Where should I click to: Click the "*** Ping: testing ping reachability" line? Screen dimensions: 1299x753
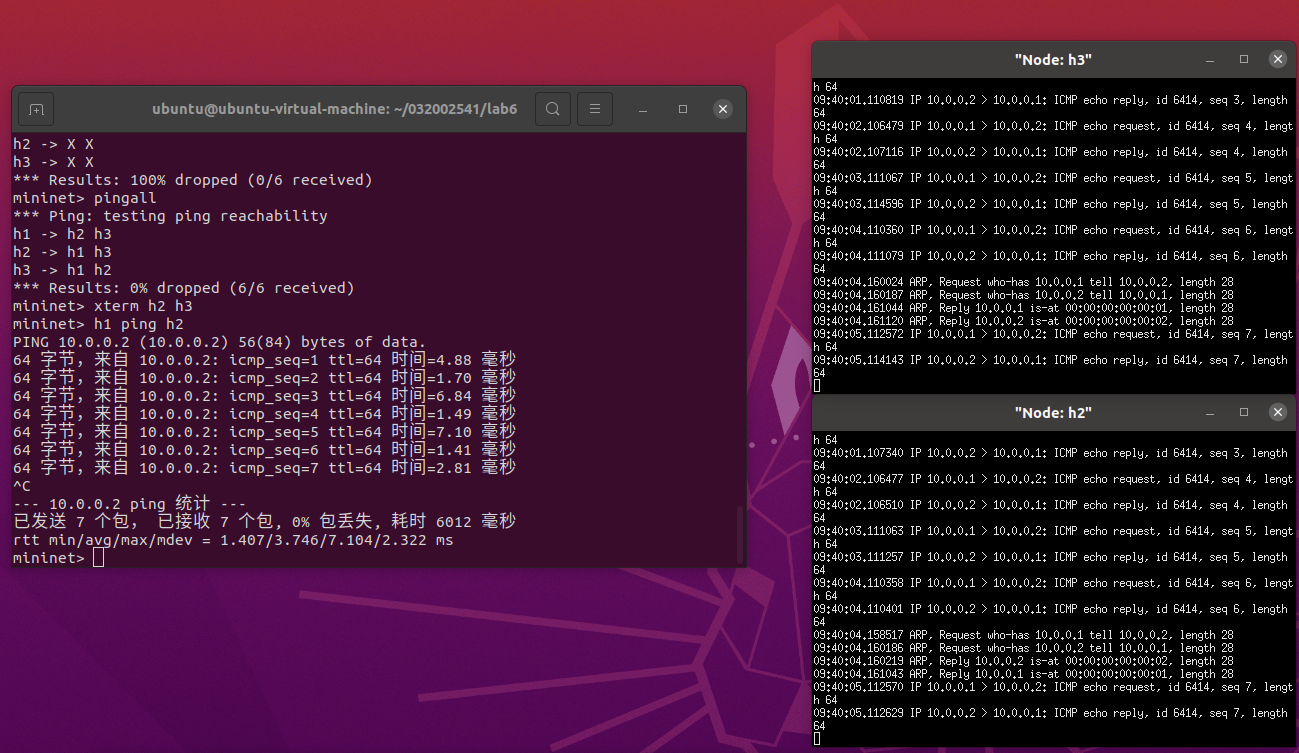click(x=170, y=216)
